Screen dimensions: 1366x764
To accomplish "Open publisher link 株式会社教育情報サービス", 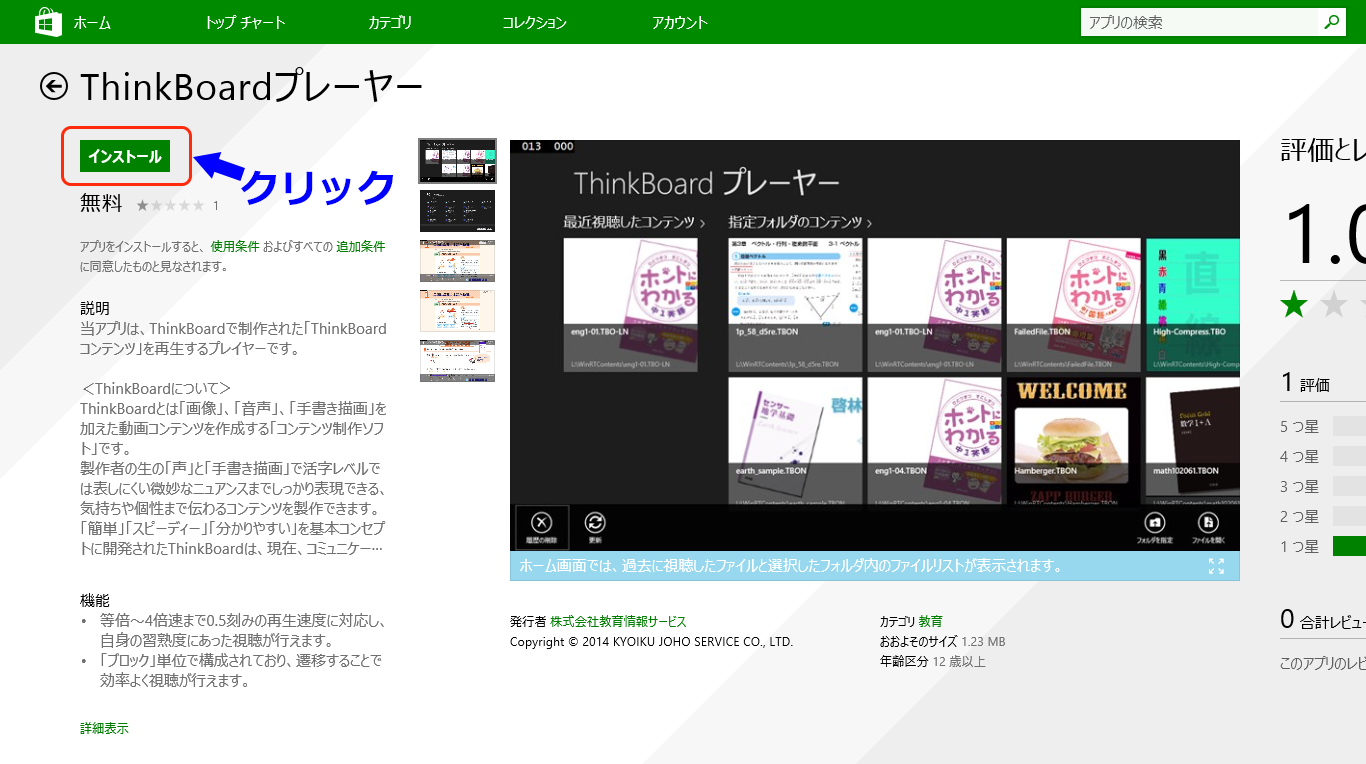I will tap(618, 621).
